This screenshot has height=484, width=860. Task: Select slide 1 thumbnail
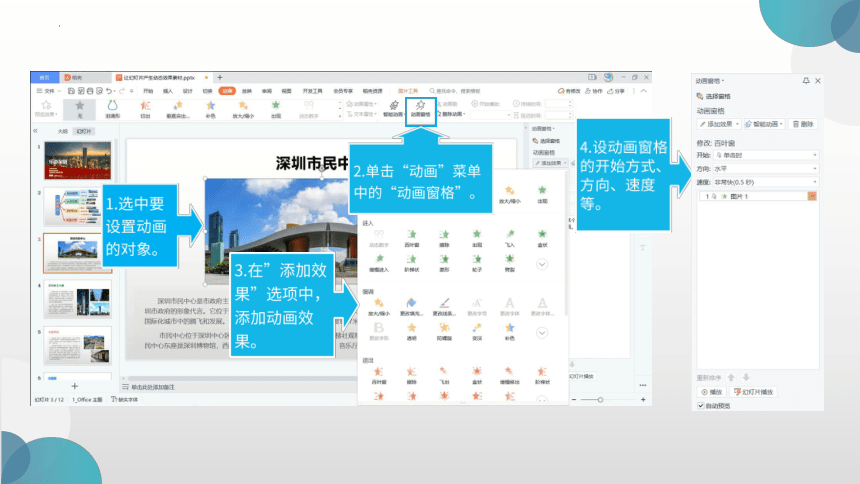(x=77, y=160)
